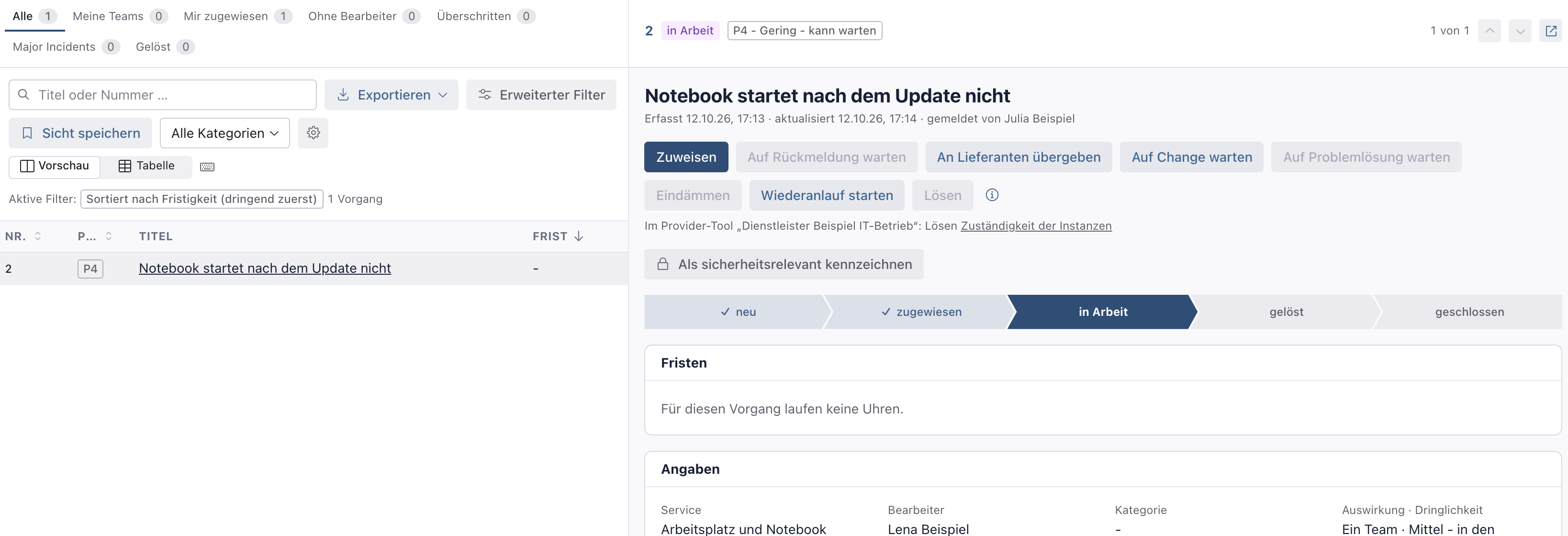Select the Ohne Bearbeiter tab

[x=364, y=16]
